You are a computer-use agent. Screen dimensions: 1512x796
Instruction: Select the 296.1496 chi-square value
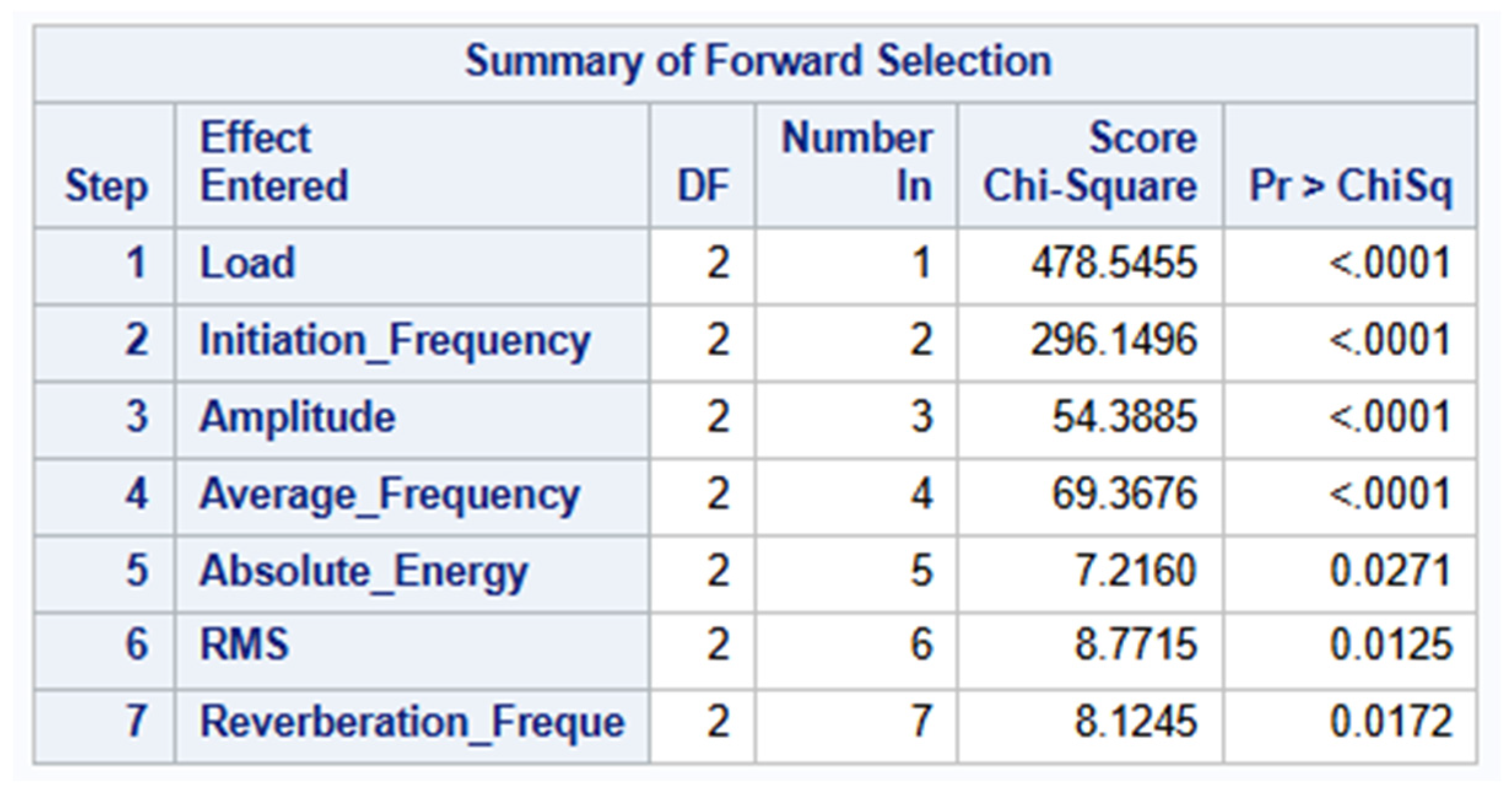click(1114, 340)
